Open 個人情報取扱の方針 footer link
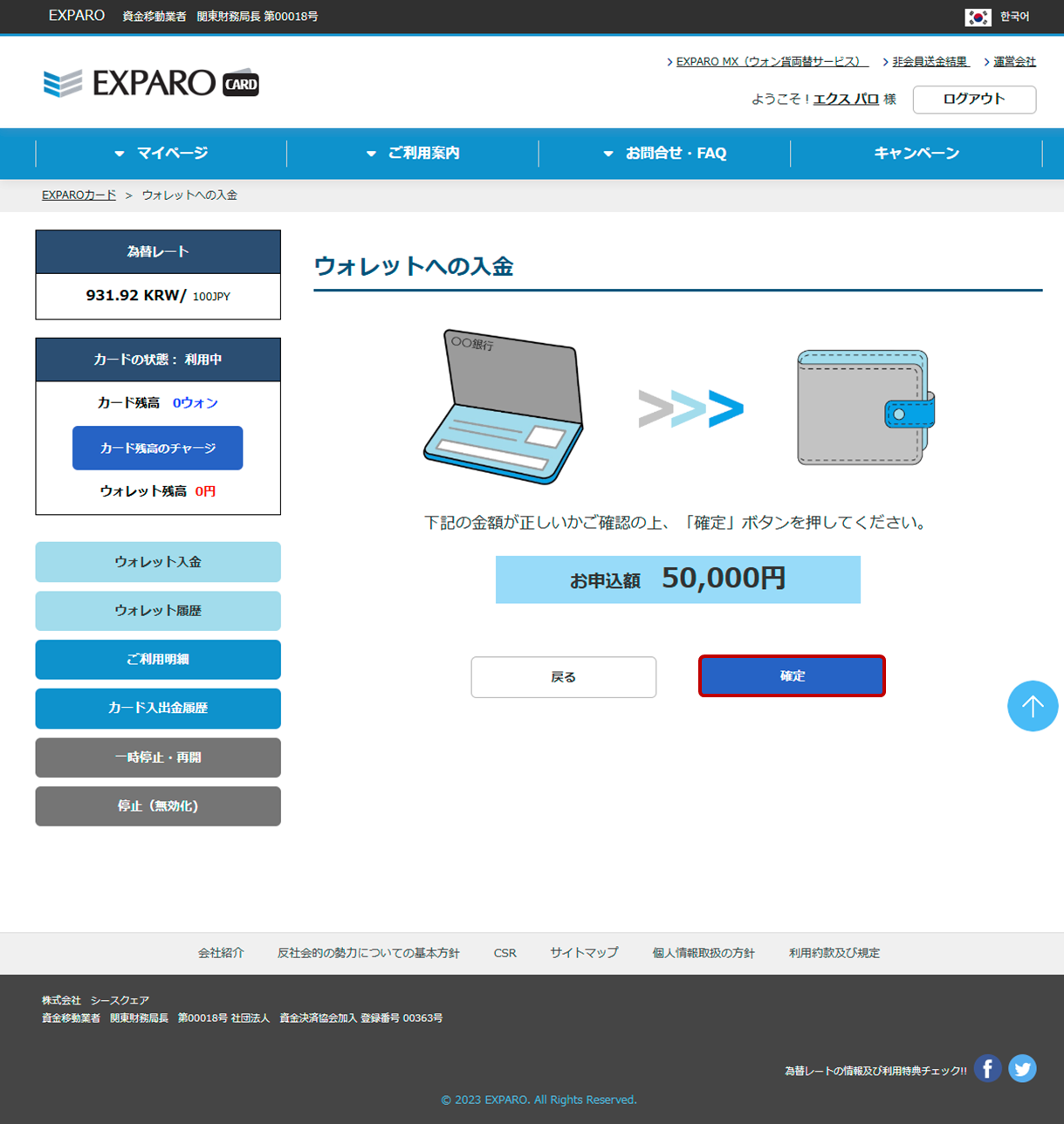Image resolution: width=1064 pixels, height=1124 pixels. point(703,953)
